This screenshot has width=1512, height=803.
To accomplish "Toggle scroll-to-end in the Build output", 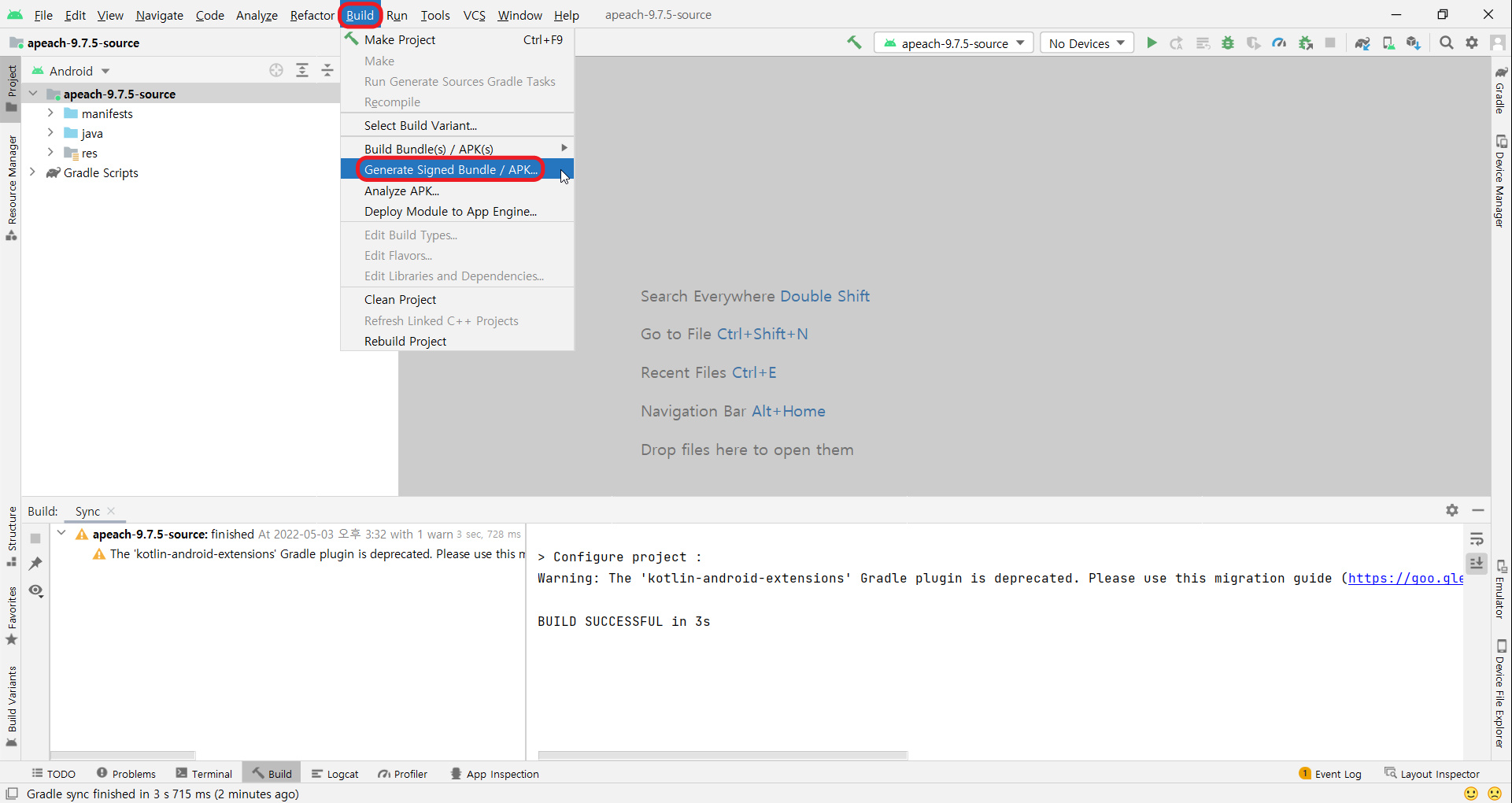I will (x=1477, y=564).
